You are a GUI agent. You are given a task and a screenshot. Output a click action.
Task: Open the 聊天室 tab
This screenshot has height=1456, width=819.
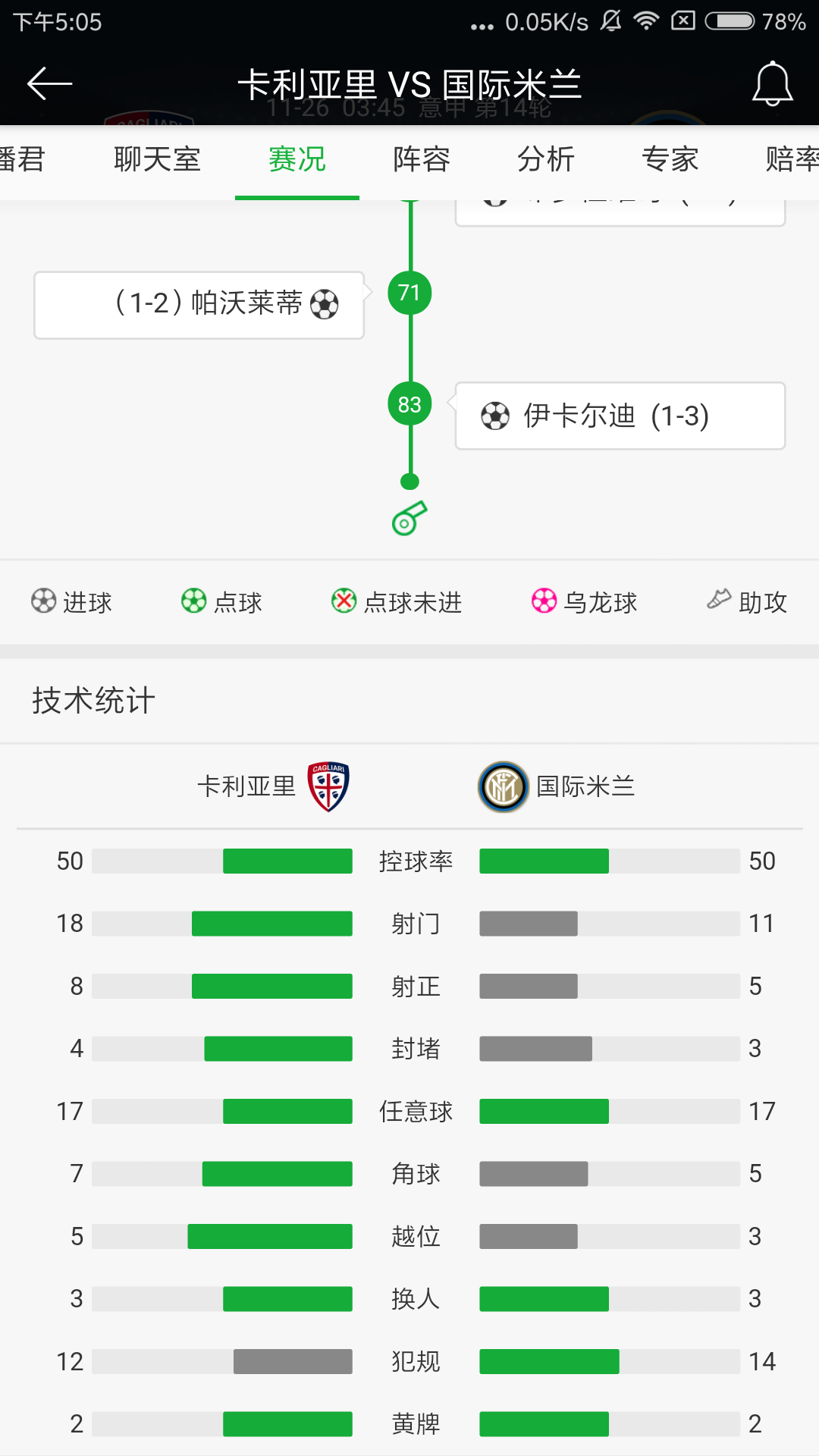pos(157,159)
